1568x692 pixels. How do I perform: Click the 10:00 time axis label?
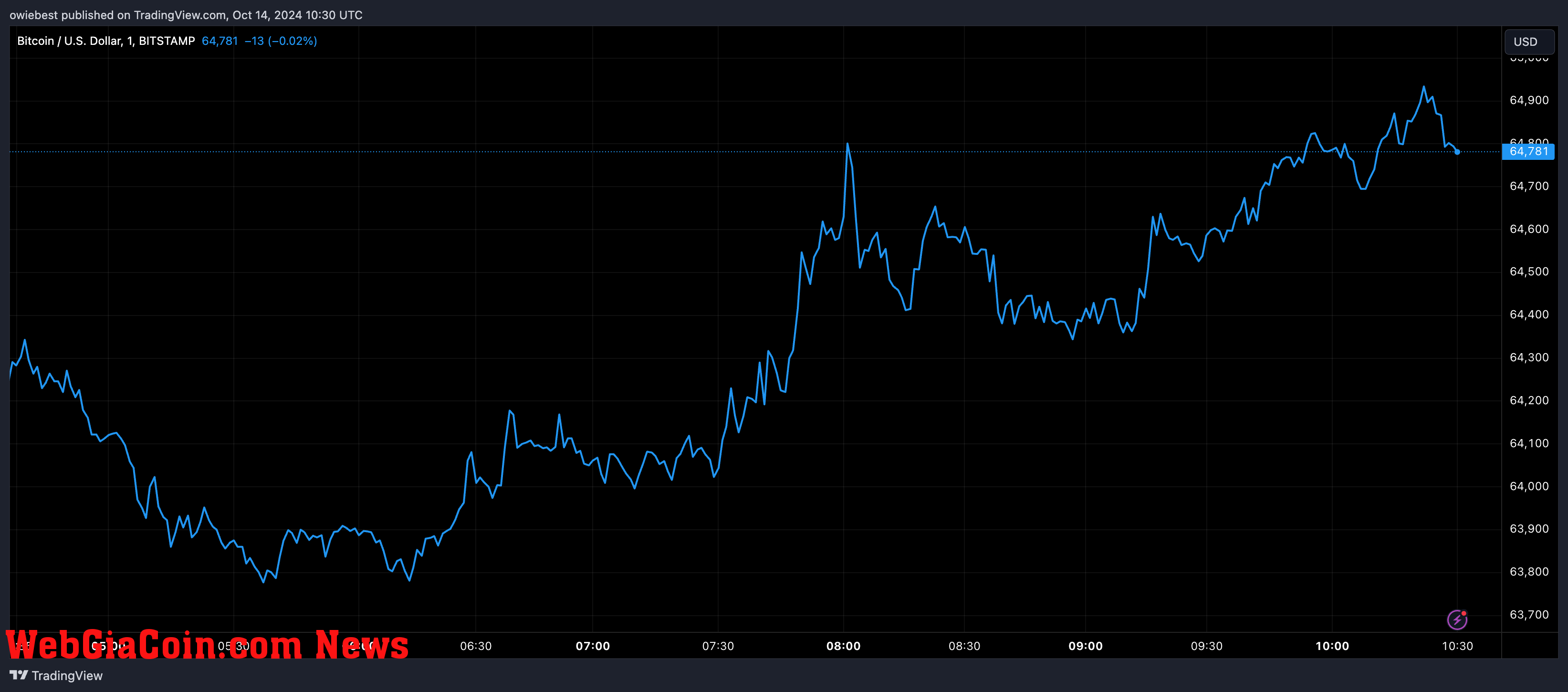pos(1332,646)
